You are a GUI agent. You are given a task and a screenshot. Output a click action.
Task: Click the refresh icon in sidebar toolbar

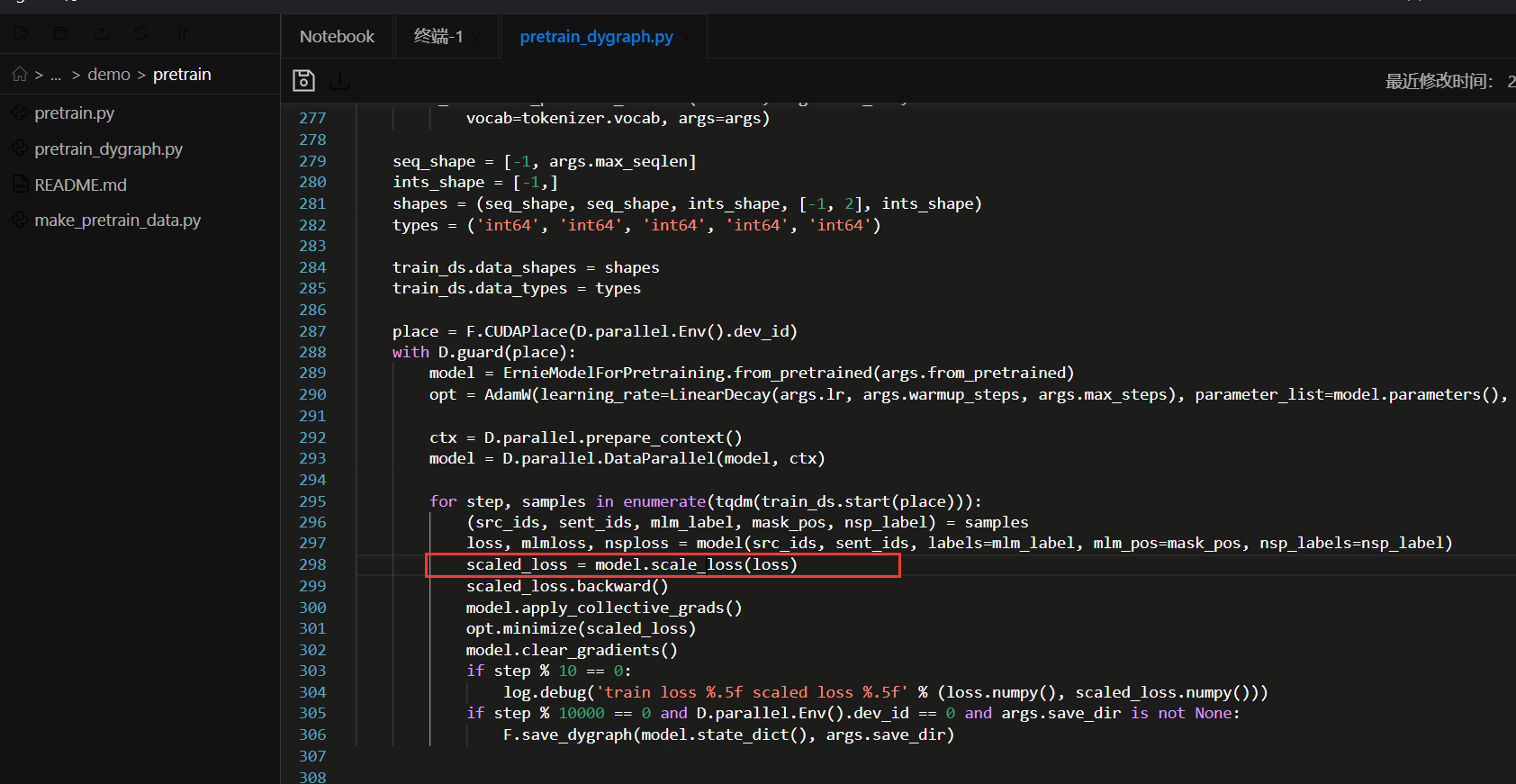(x=142, y=33)
